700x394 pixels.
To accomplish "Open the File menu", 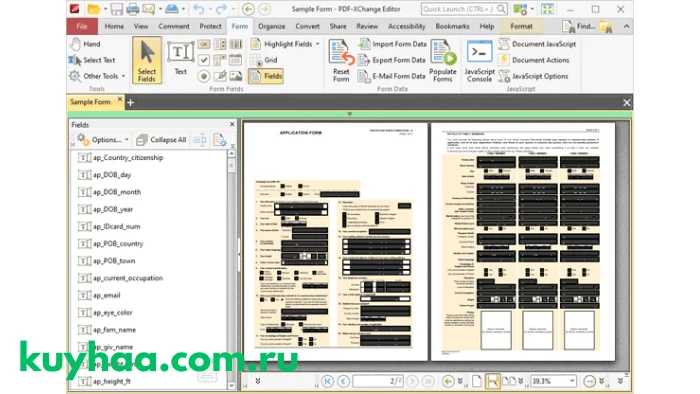I will pyautogui.click(x=82, y=26).
